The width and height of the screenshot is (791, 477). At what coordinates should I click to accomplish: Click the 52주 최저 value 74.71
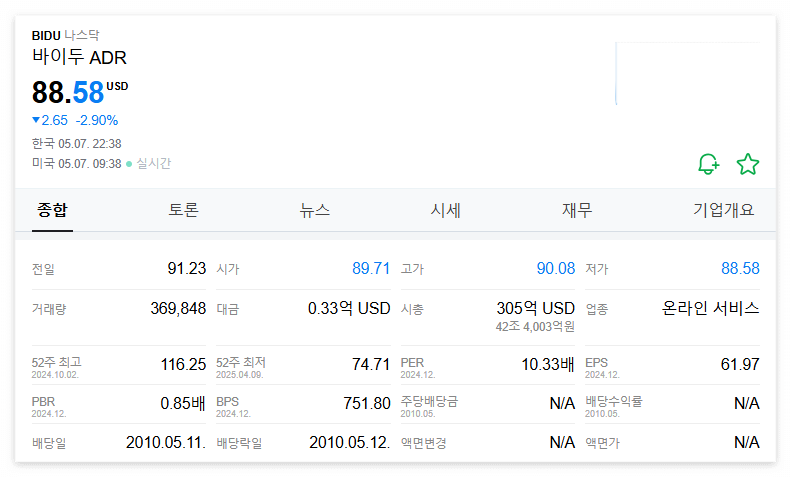[371, 364]
